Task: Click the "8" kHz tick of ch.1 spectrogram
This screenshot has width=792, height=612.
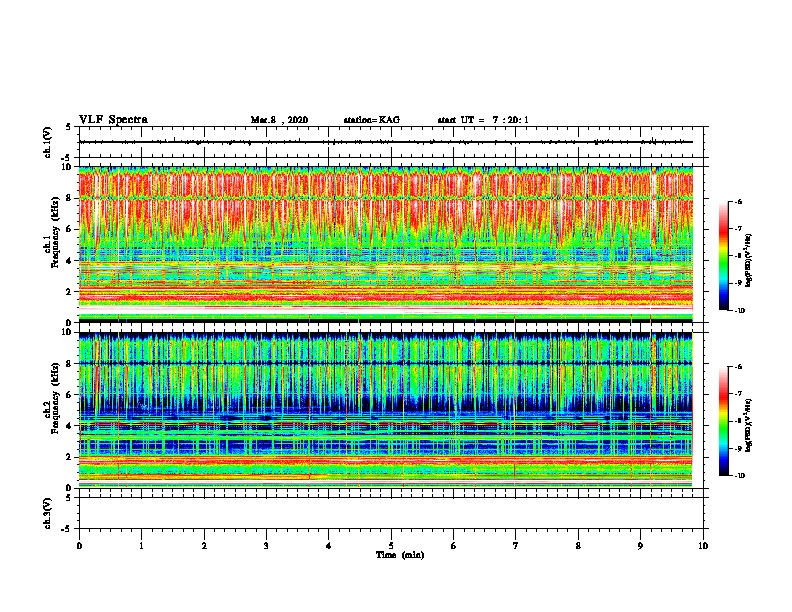Action: coord(70,198)
